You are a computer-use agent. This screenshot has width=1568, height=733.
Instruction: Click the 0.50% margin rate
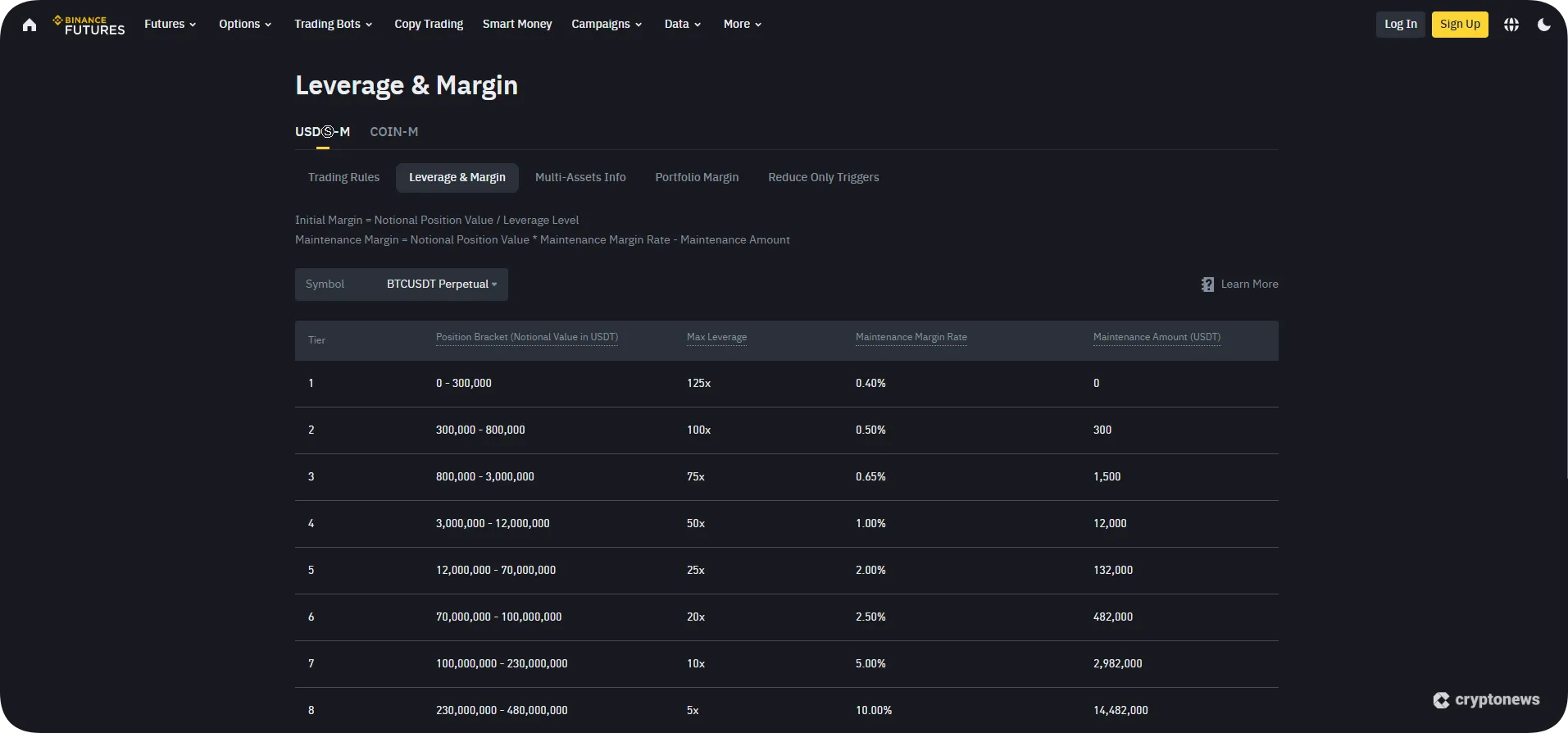(870, 430)
